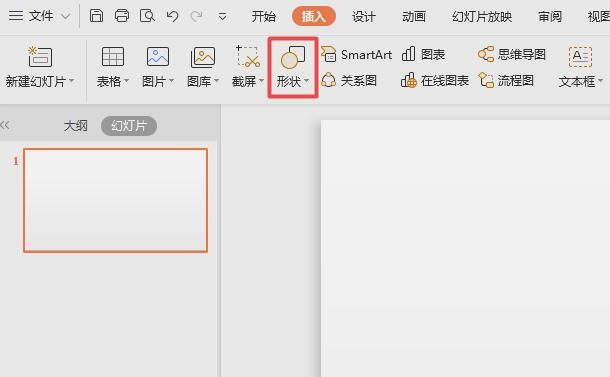
Task: Switch to the 大纲 outline view
Action: tap(75, 126)
